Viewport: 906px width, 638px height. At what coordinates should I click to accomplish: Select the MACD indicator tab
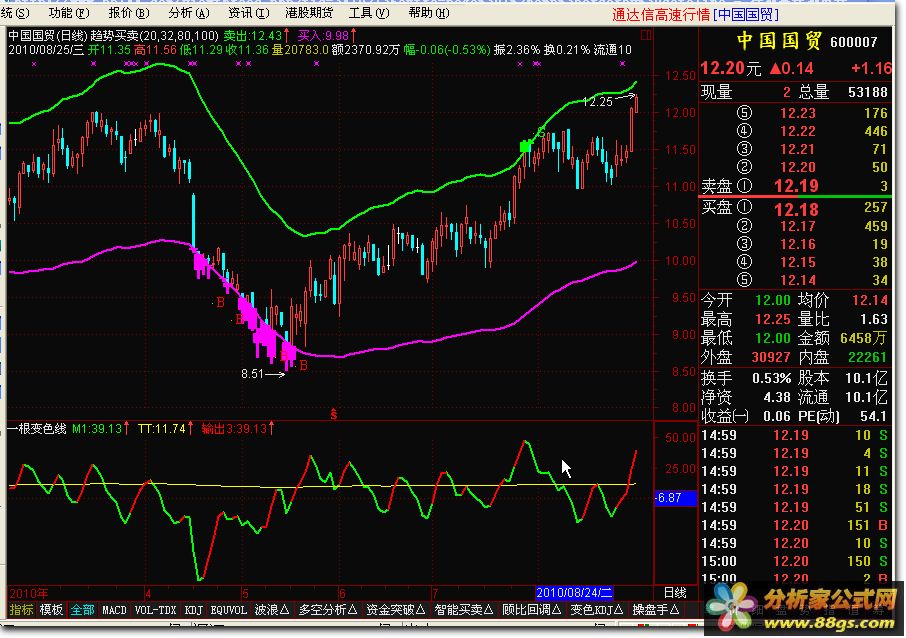(114, 610)
